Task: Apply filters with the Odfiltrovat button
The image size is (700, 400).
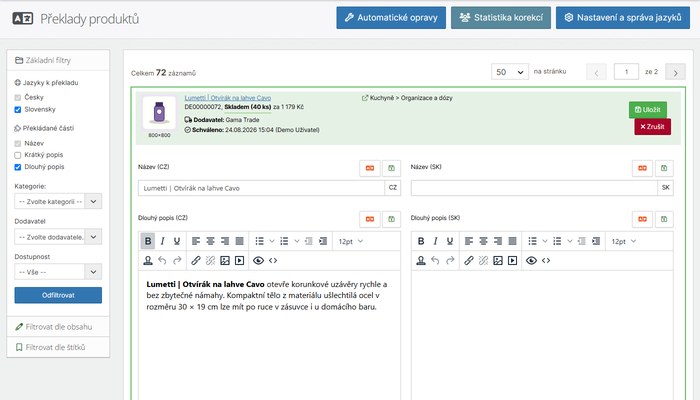Action: pos(58,295)
